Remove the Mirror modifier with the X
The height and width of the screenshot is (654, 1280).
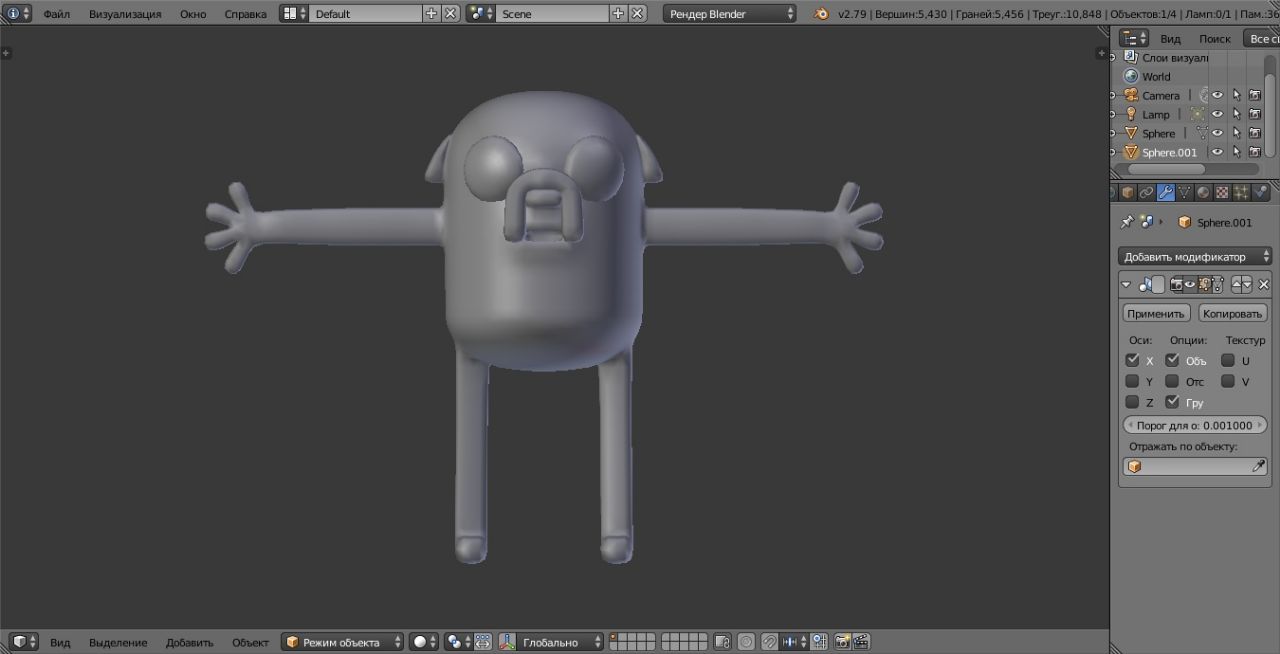(1263, 285)
